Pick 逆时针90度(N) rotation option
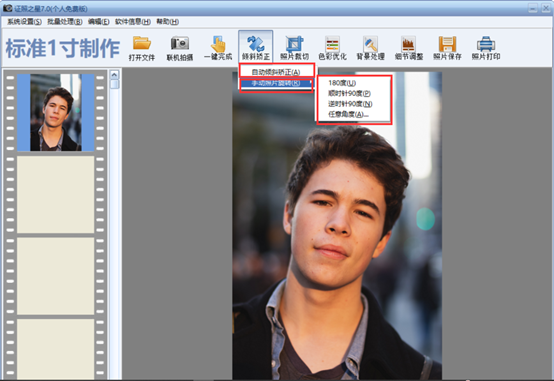The height and width of the screenshot is (381, 554). (x=350, y=104)
